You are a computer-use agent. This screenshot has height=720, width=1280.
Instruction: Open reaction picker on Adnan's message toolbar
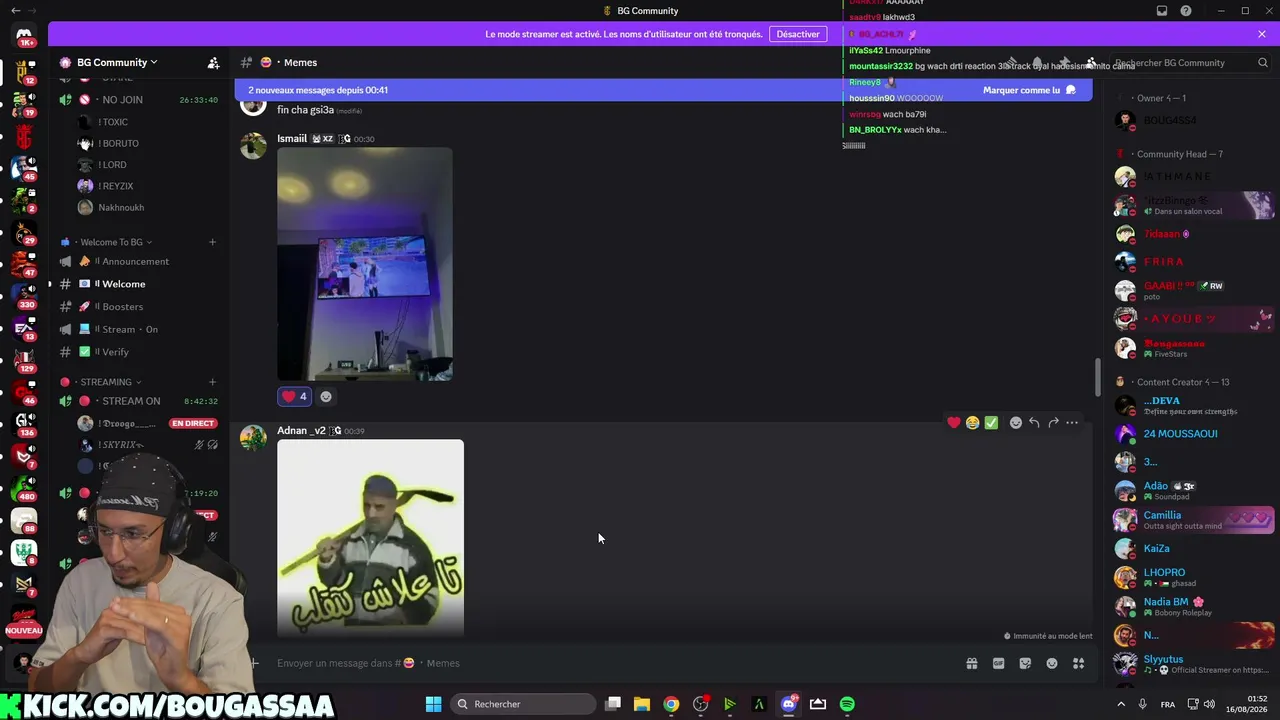coord(1016,423)
